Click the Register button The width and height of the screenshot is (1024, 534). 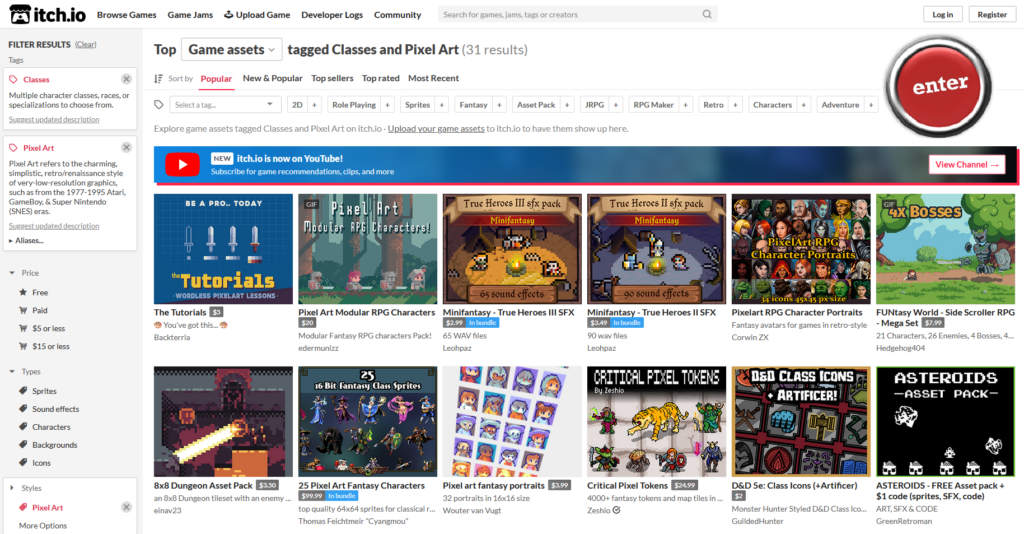(992, 14)
